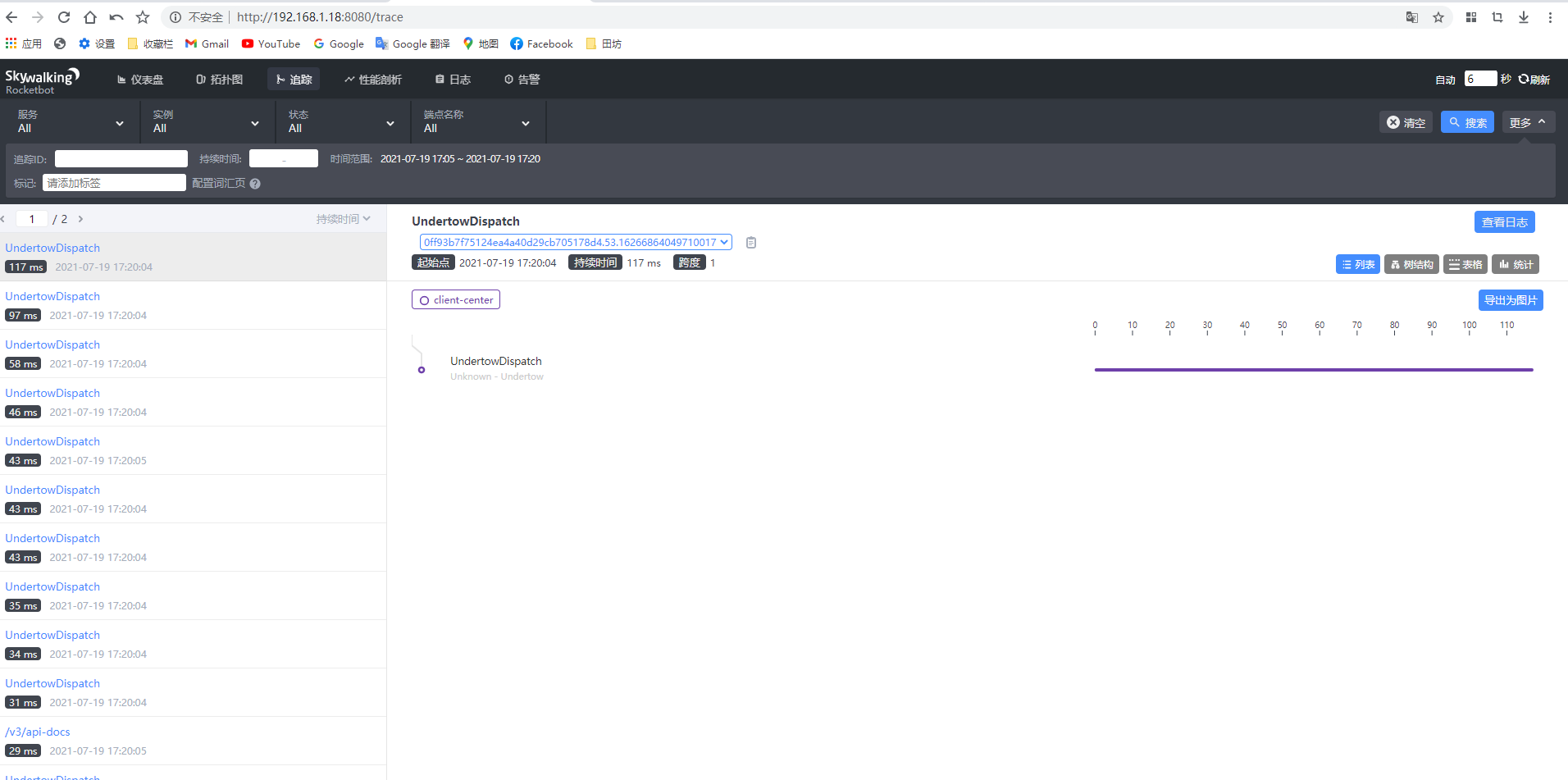
Task: Expand the 服务 service dropdown
Action: pos(71,121)
